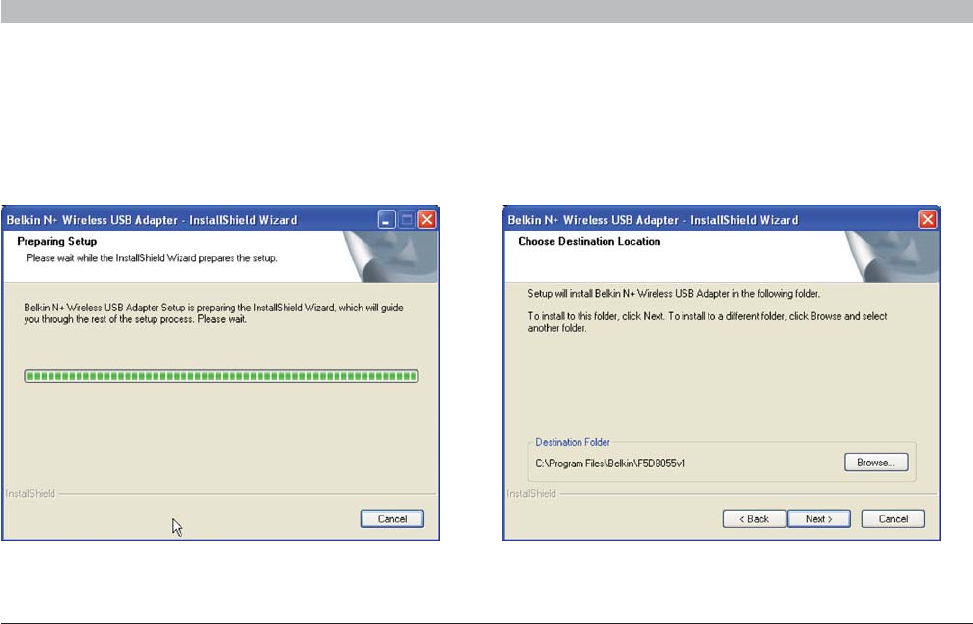
Task: Click Next in Choose Destination Location
Action: (x=818, y=519)
